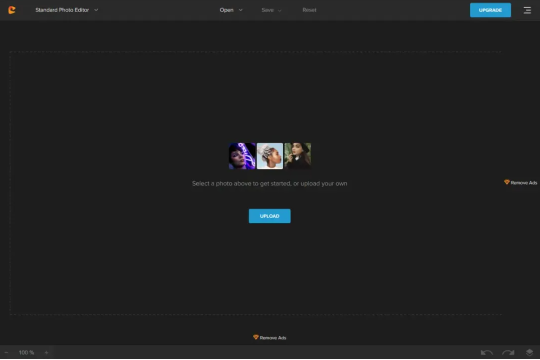Click the orange app logo

12,10
